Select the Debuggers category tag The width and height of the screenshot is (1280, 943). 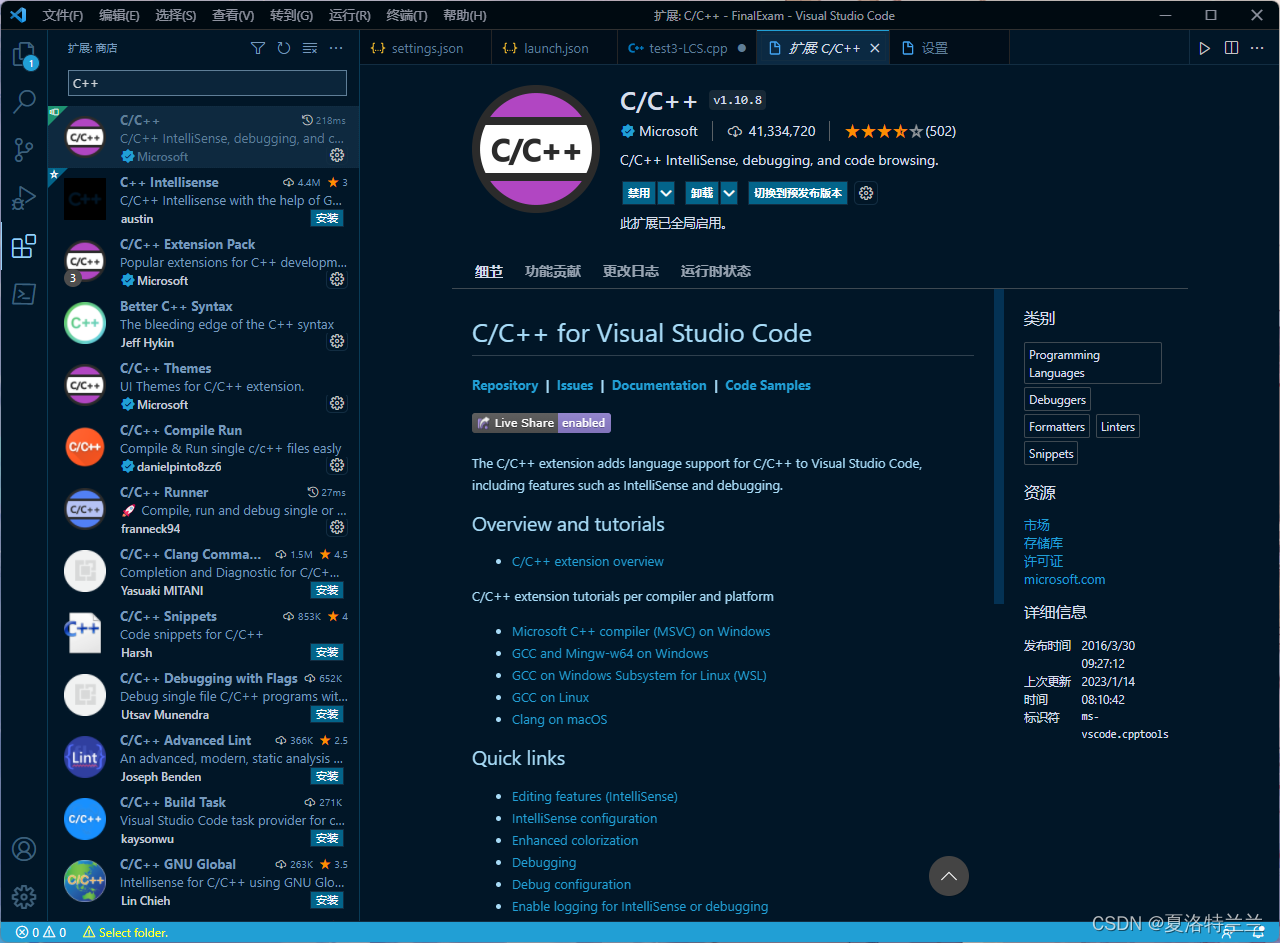[x=1057, y=400]
